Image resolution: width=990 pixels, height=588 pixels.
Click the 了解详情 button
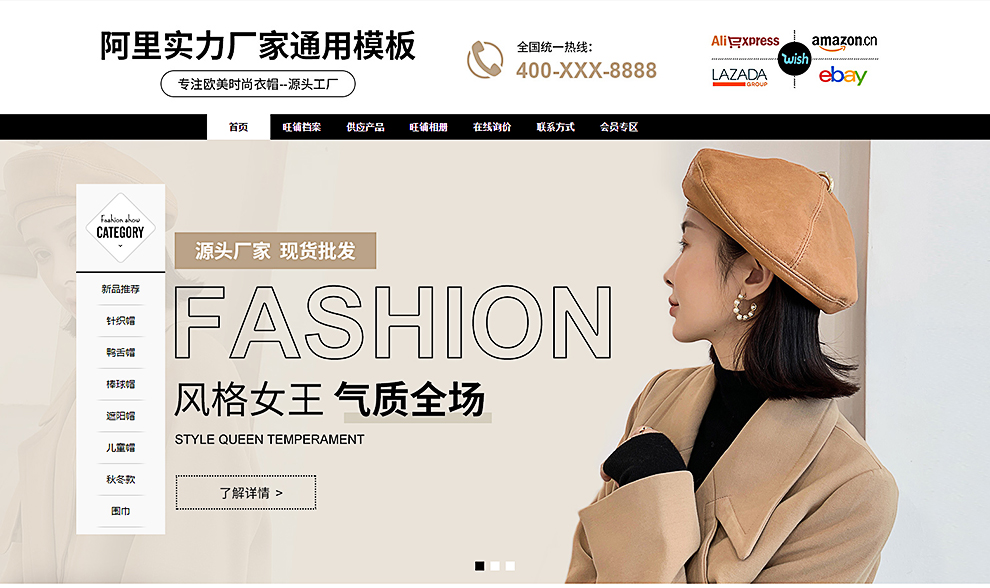(x=246, y=493)
